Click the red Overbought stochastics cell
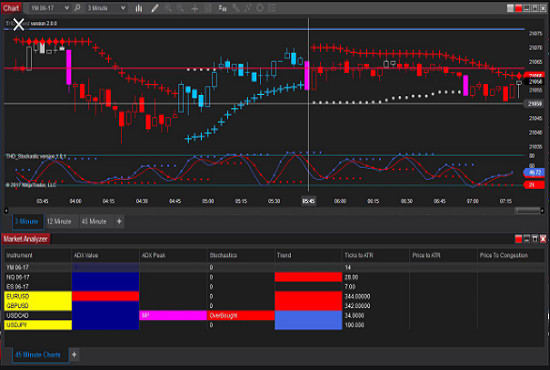The width and height of the screenshot is (550, 370). pyautogui.click(x=241, y=315)
